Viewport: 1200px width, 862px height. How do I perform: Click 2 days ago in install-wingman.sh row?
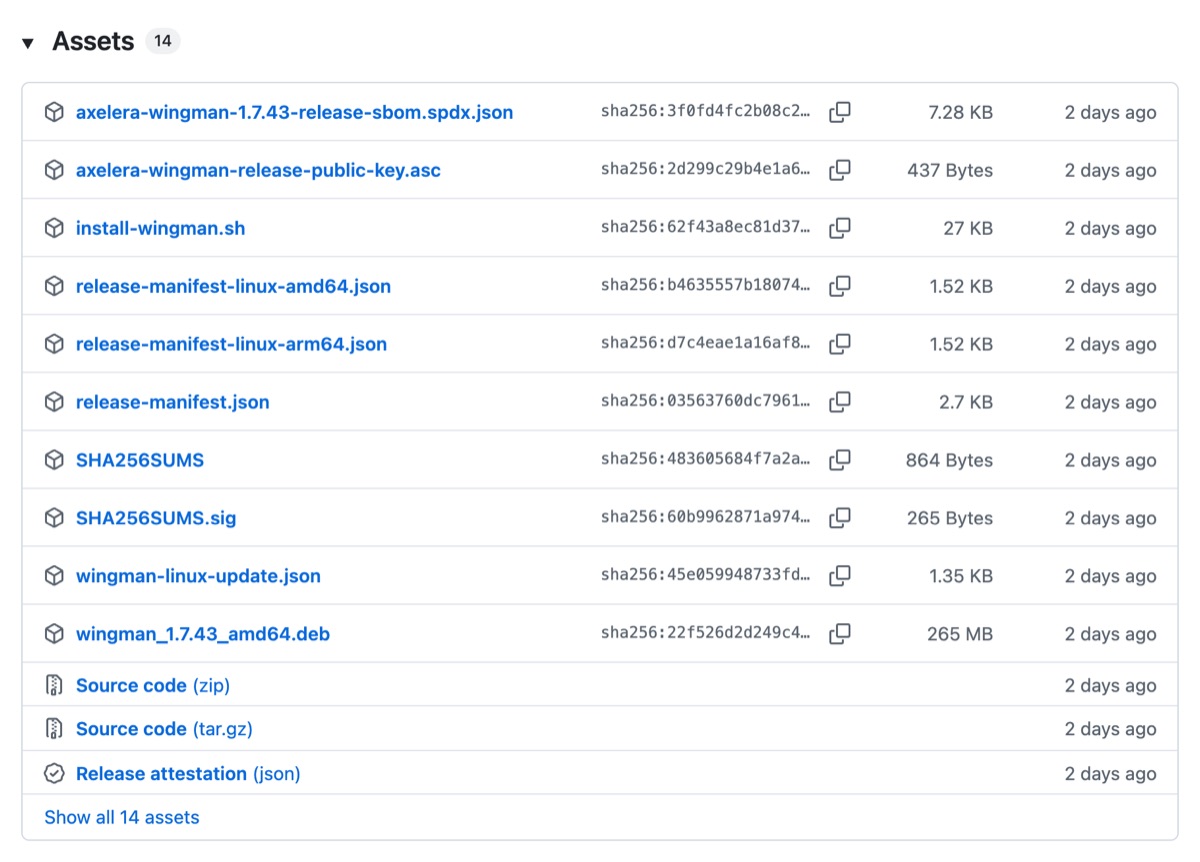pos(1110,228)
